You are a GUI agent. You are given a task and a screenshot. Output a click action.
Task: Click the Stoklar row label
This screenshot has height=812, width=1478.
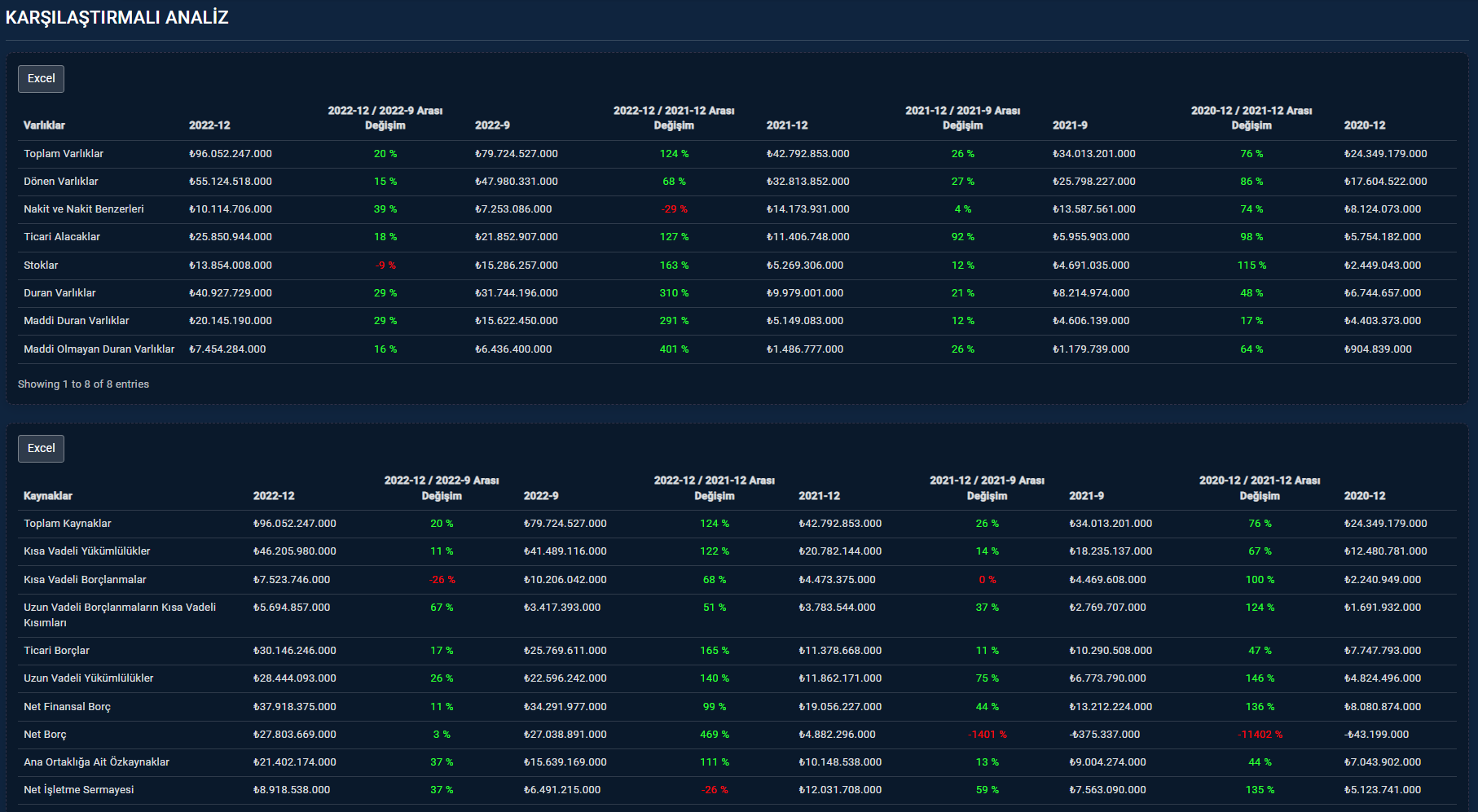pyautogui.click(x=41, y=266)
